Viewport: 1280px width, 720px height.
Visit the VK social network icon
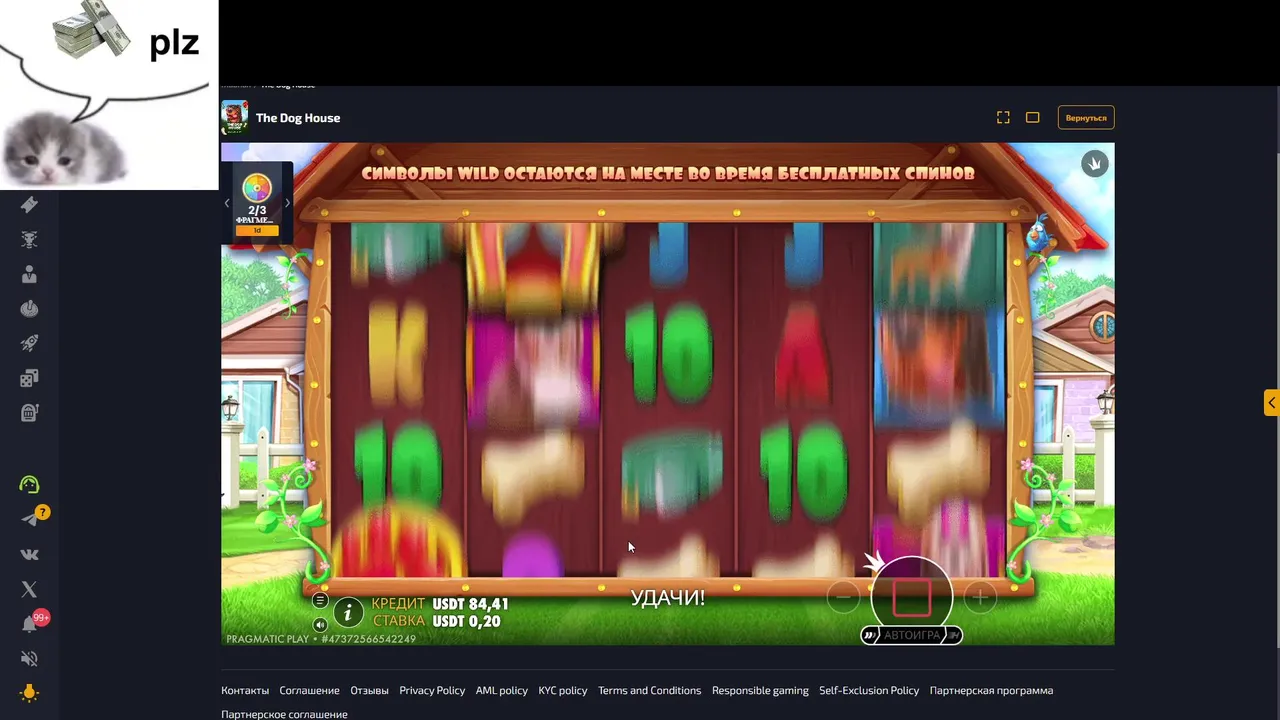(x=29, y=554)
